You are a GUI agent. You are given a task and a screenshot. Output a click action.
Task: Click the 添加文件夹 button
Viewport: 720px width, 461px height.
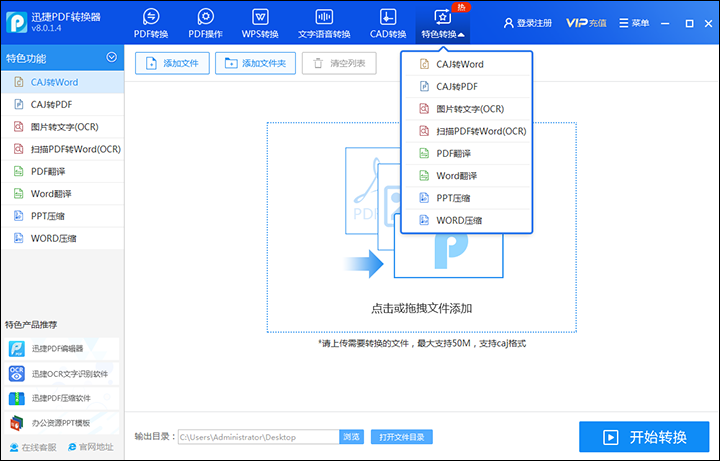pos(255,63)
